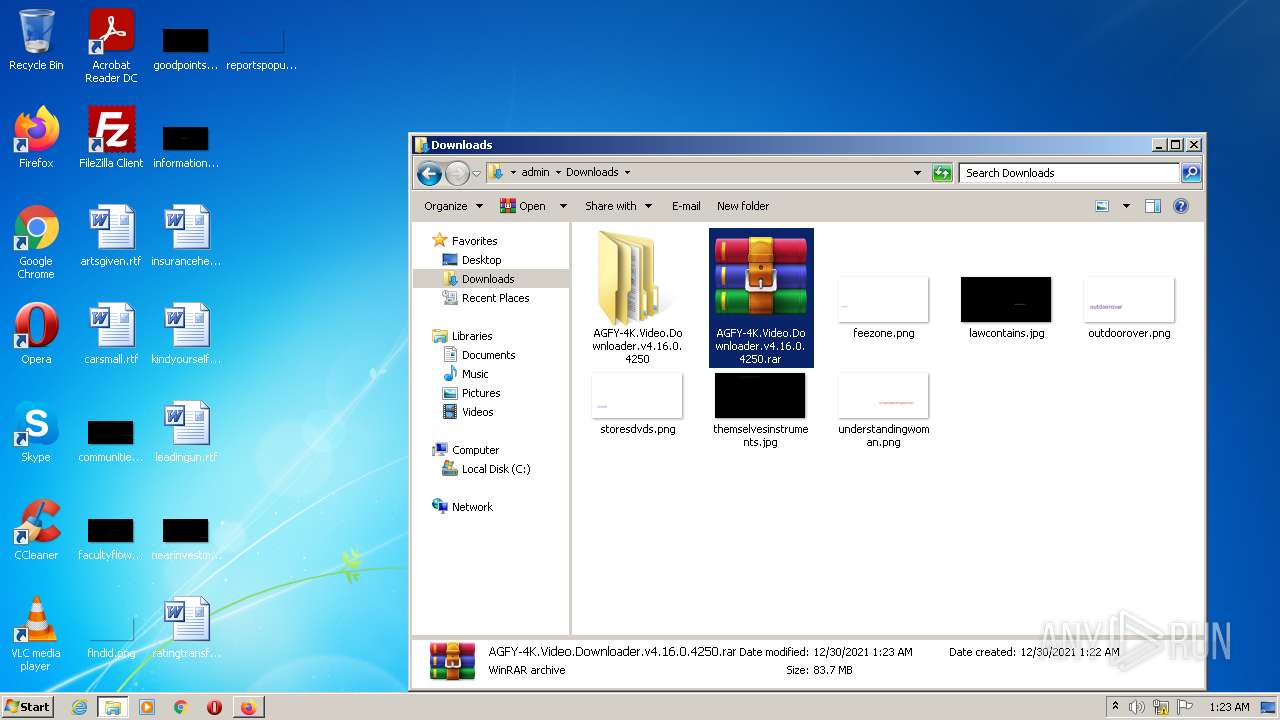The width and height of the screenshot is (1280, 720).
Task: Select kindyourself document on desktop
Action: (186, 333)
